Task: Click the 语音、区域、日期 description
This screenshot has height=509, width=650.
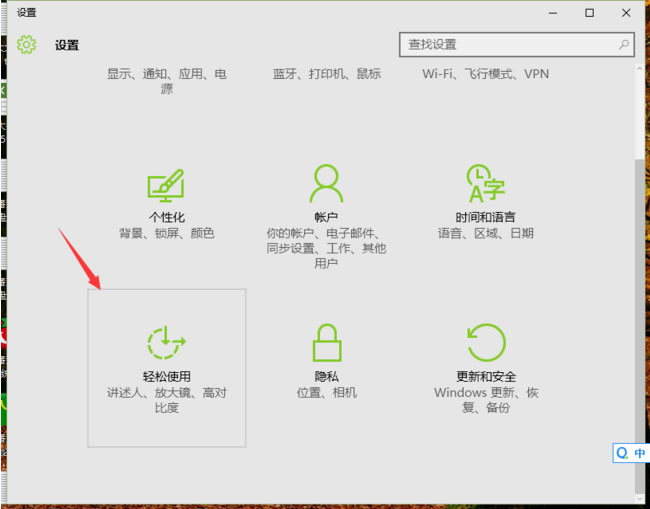Action: [x=485, y=233]
